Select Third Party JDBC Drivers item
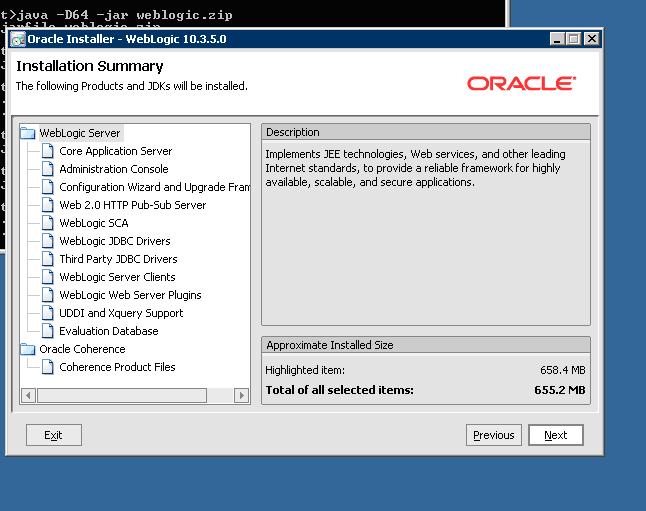646x511 pixels. 118,259
